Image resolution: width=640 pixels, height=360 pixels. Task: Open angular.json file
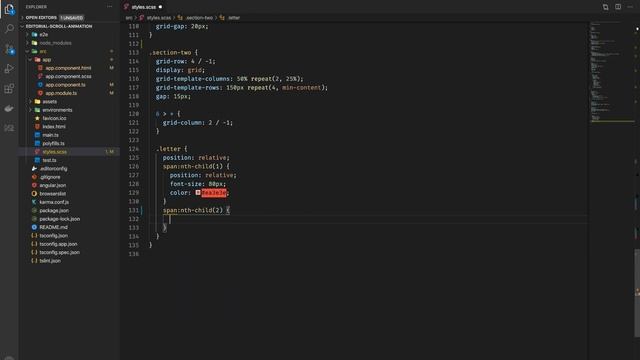point(52,185)
